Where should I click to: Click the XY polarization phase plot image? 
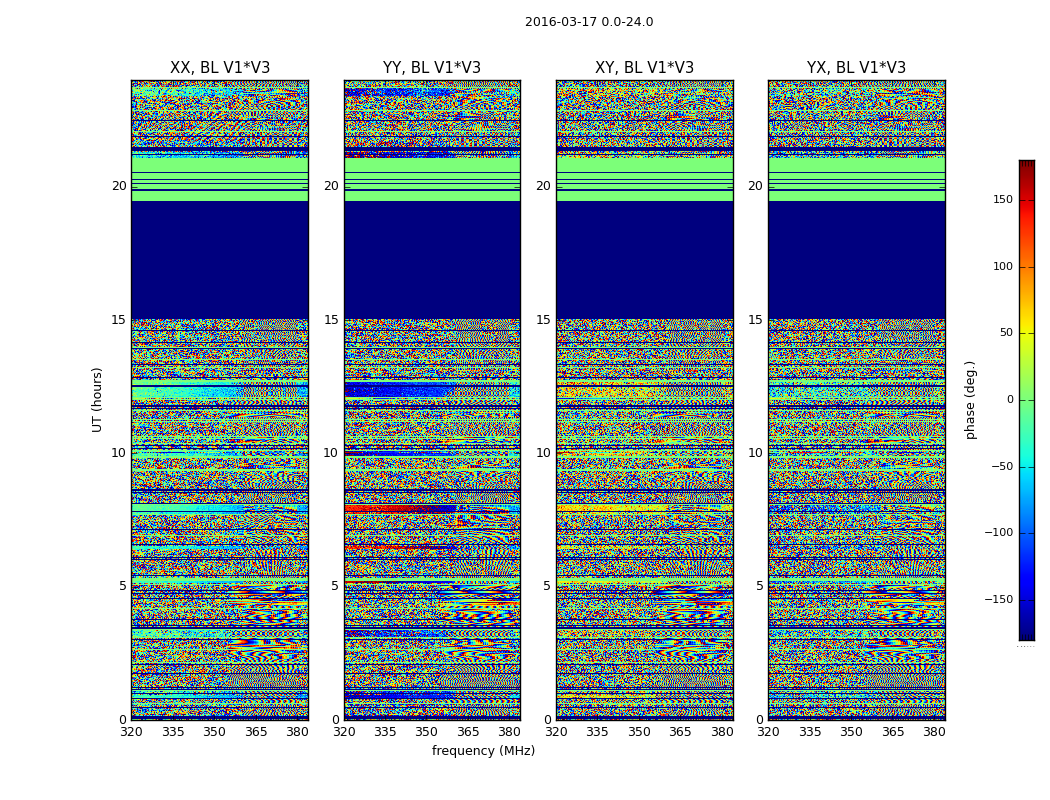(x=644, y=400)
